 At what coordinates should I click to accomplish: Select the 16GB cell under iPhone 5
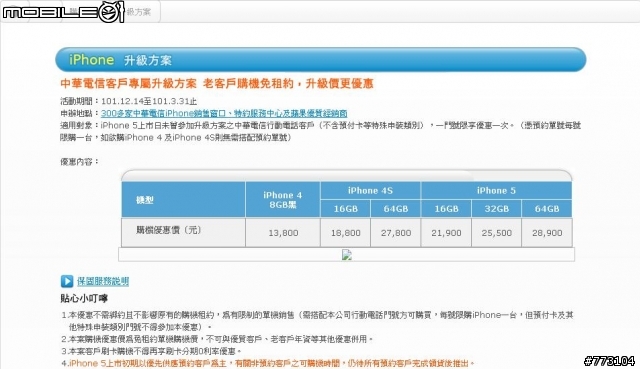tap(446, 209)
